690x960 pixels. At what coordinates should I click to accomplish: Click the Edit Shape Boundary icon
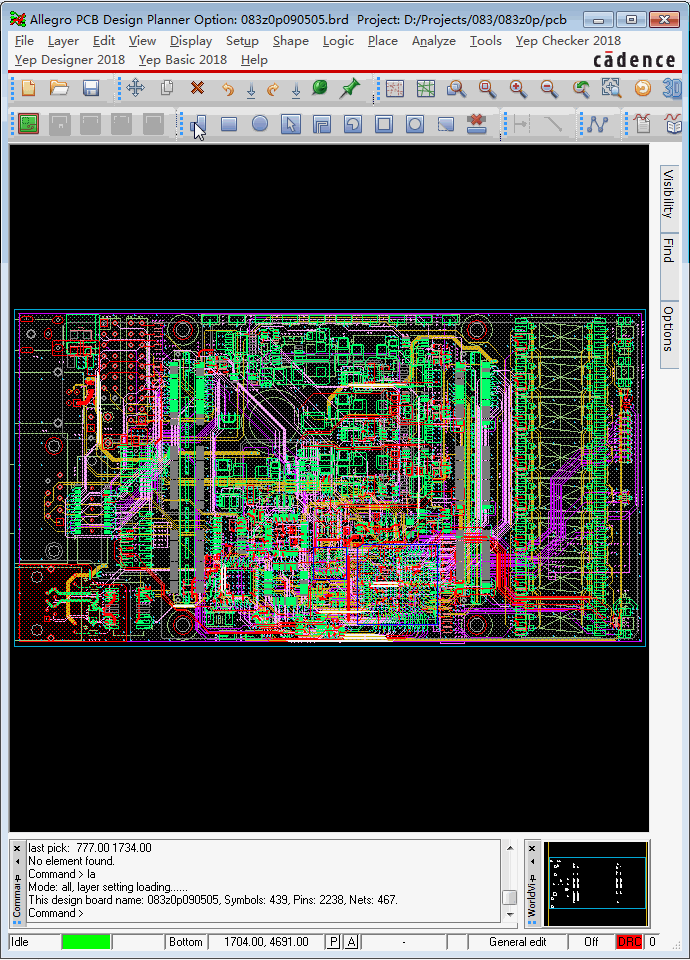tap(446, 124)
